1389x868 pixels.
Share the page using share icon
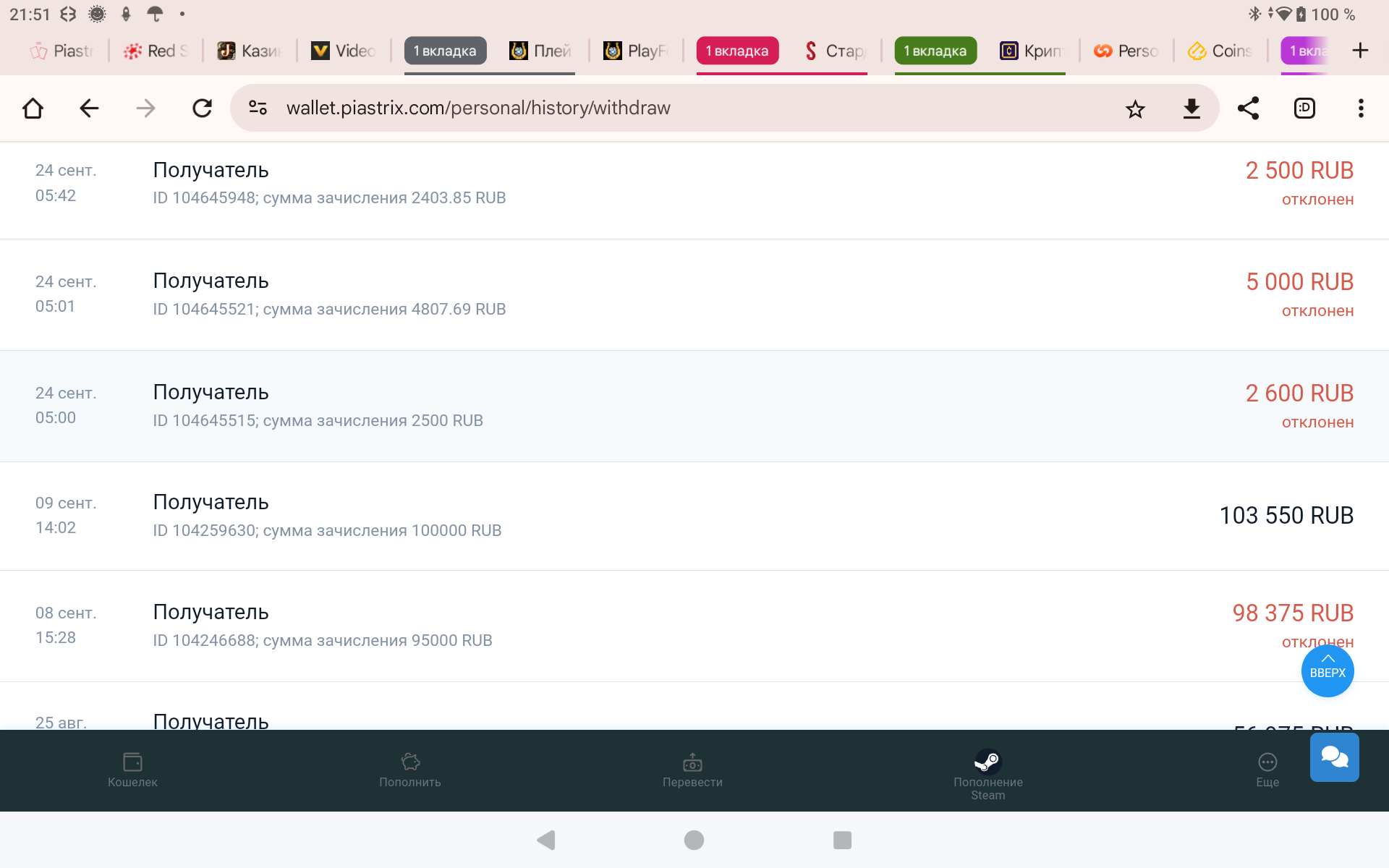pos(1248,109)
